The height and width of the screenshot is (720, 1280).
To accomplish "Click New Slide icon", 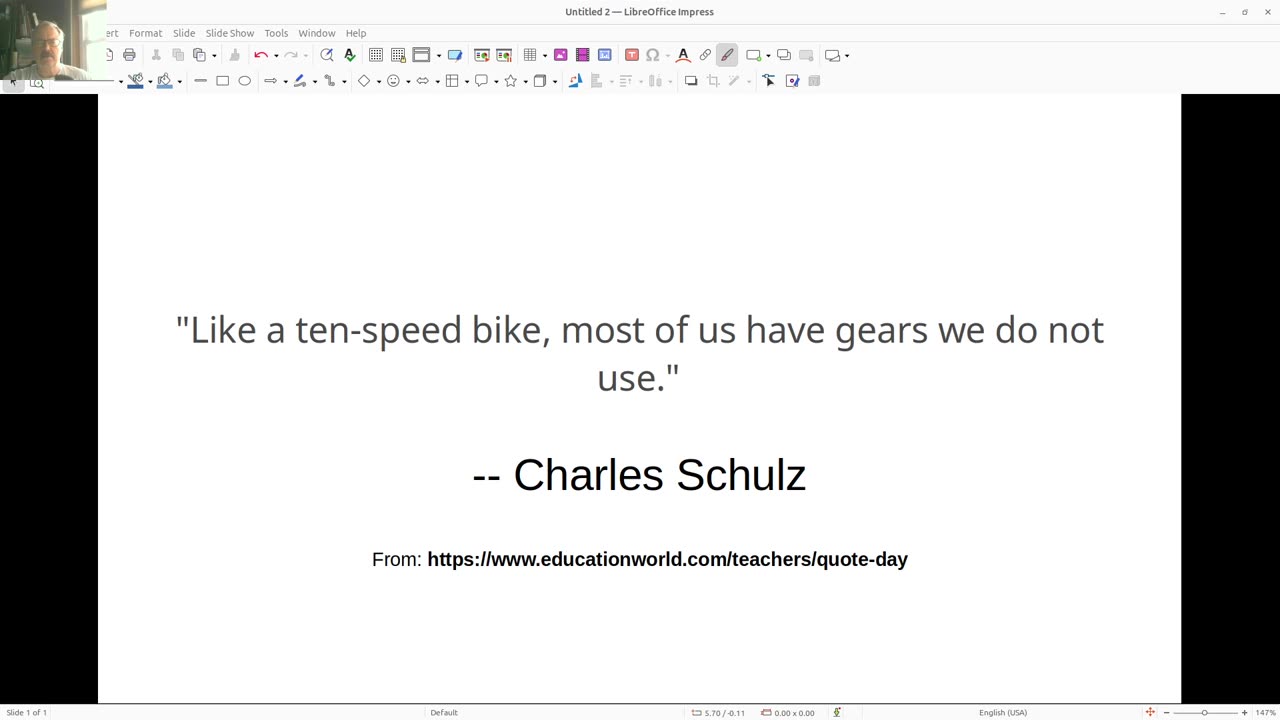I will pos(754,55).
